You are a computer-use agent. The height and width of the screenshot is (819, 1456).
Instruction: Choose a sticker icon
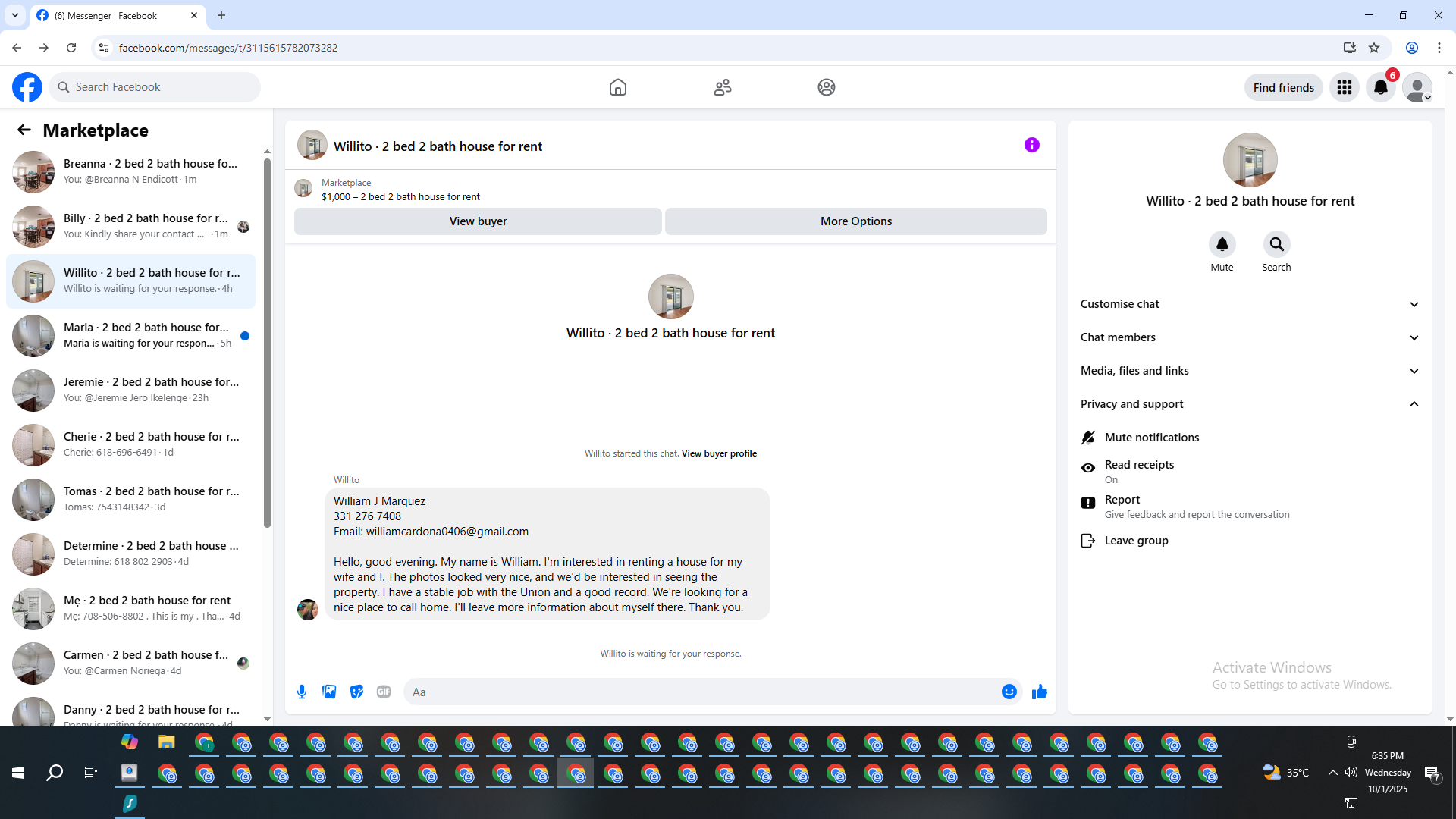pyautogui.click(x=356, y=692)
